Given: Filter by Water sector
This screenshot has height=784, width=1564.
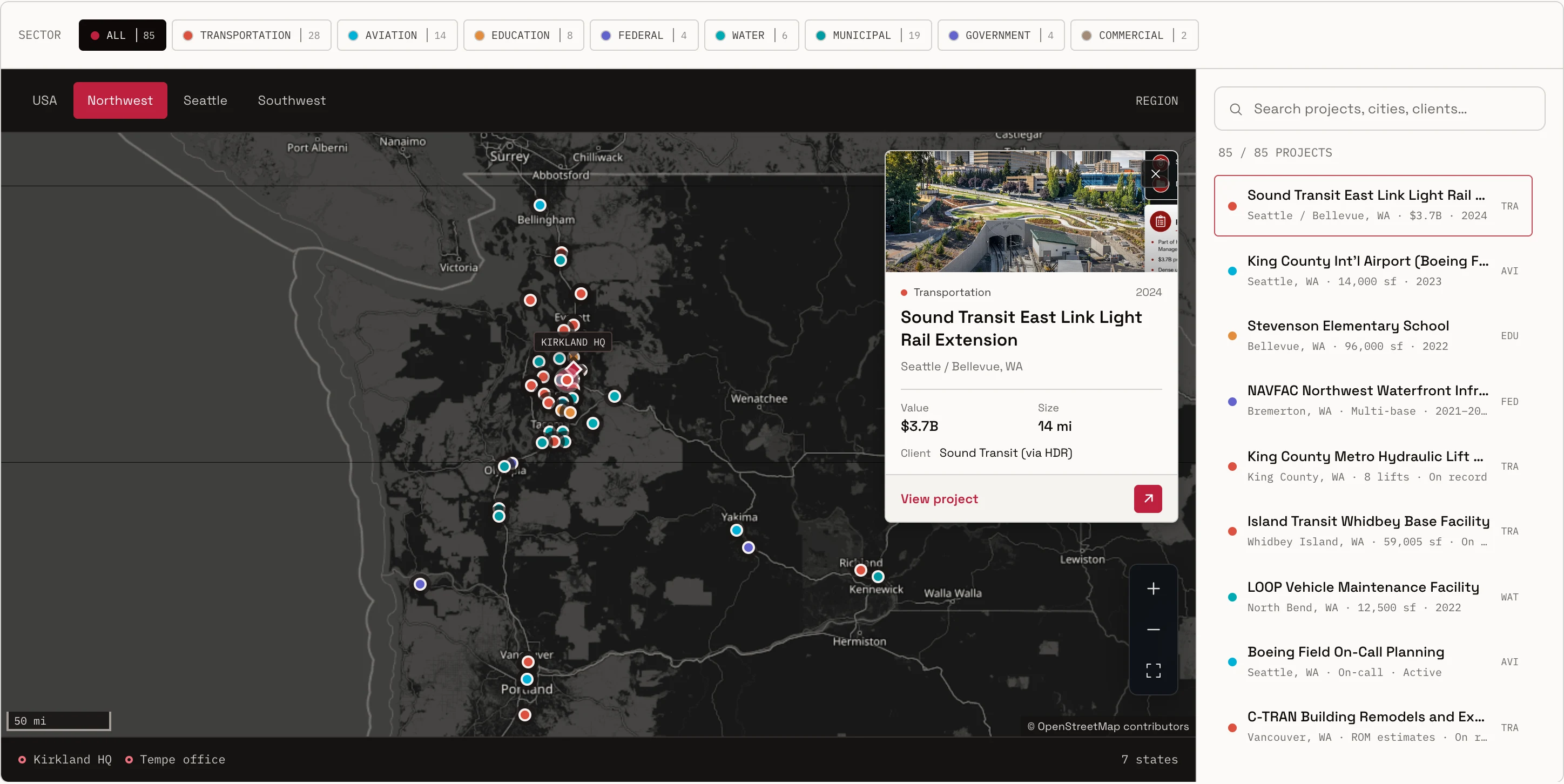Looking at the screenshot, I should point(751,35).
